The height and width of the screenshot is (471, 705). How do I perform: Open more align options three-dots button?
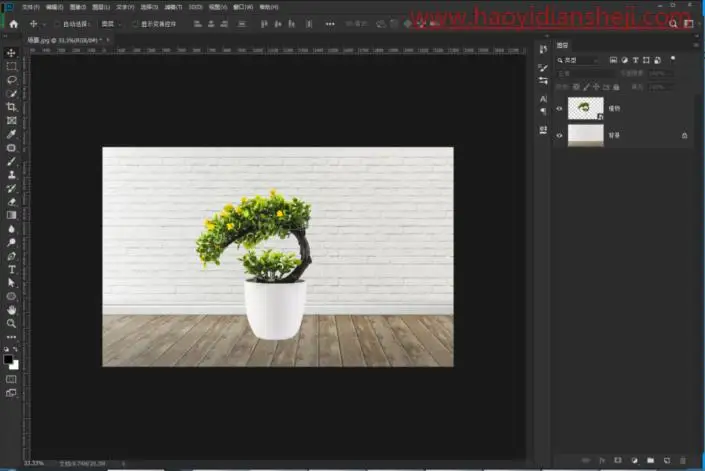tap(330, 24)
